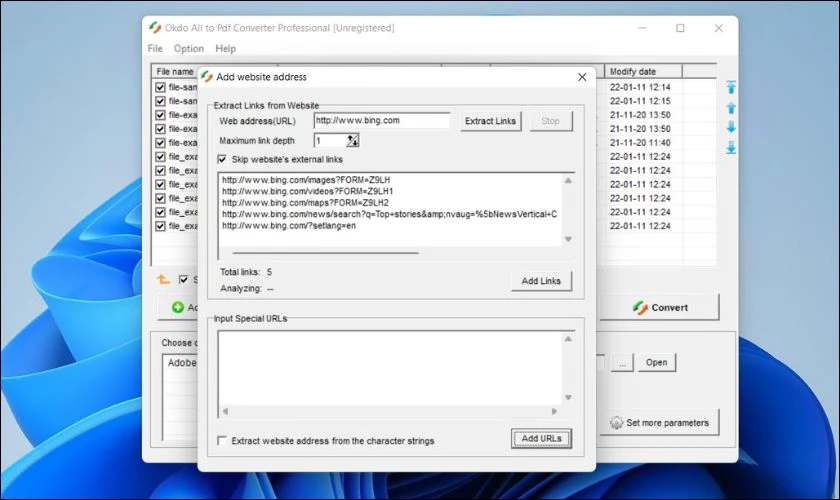Select the bing.com/?setlang=en link
This screenshot has height=500, width=840.
point(289,226)
